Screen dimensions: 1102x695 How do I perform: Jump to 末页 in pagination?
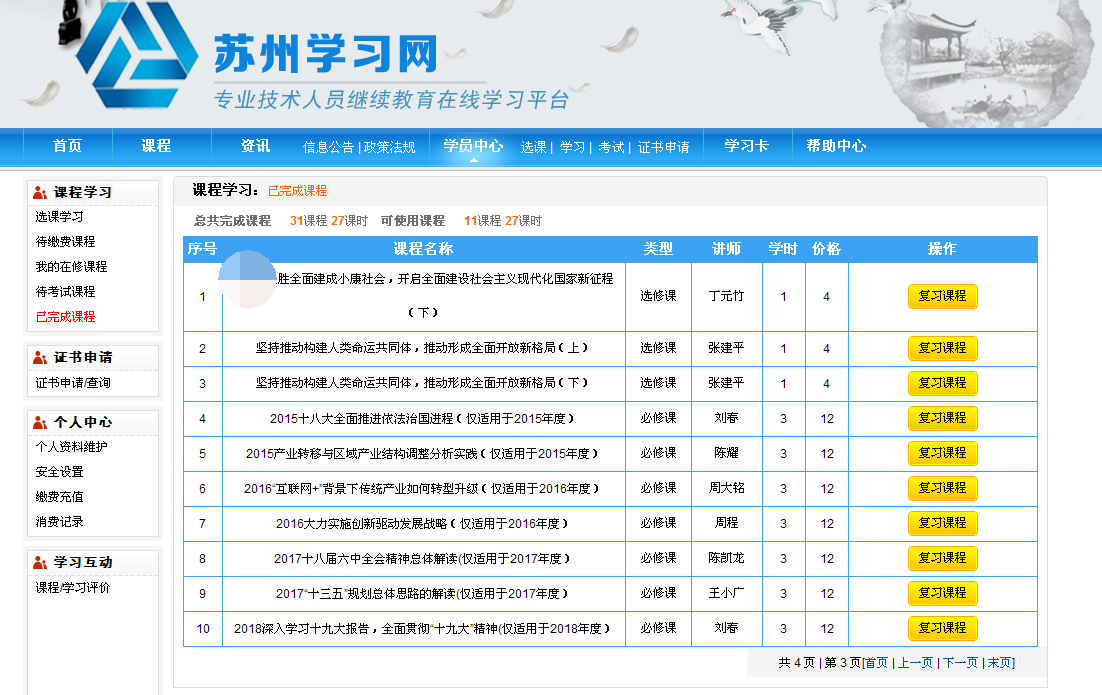[999, 662]
